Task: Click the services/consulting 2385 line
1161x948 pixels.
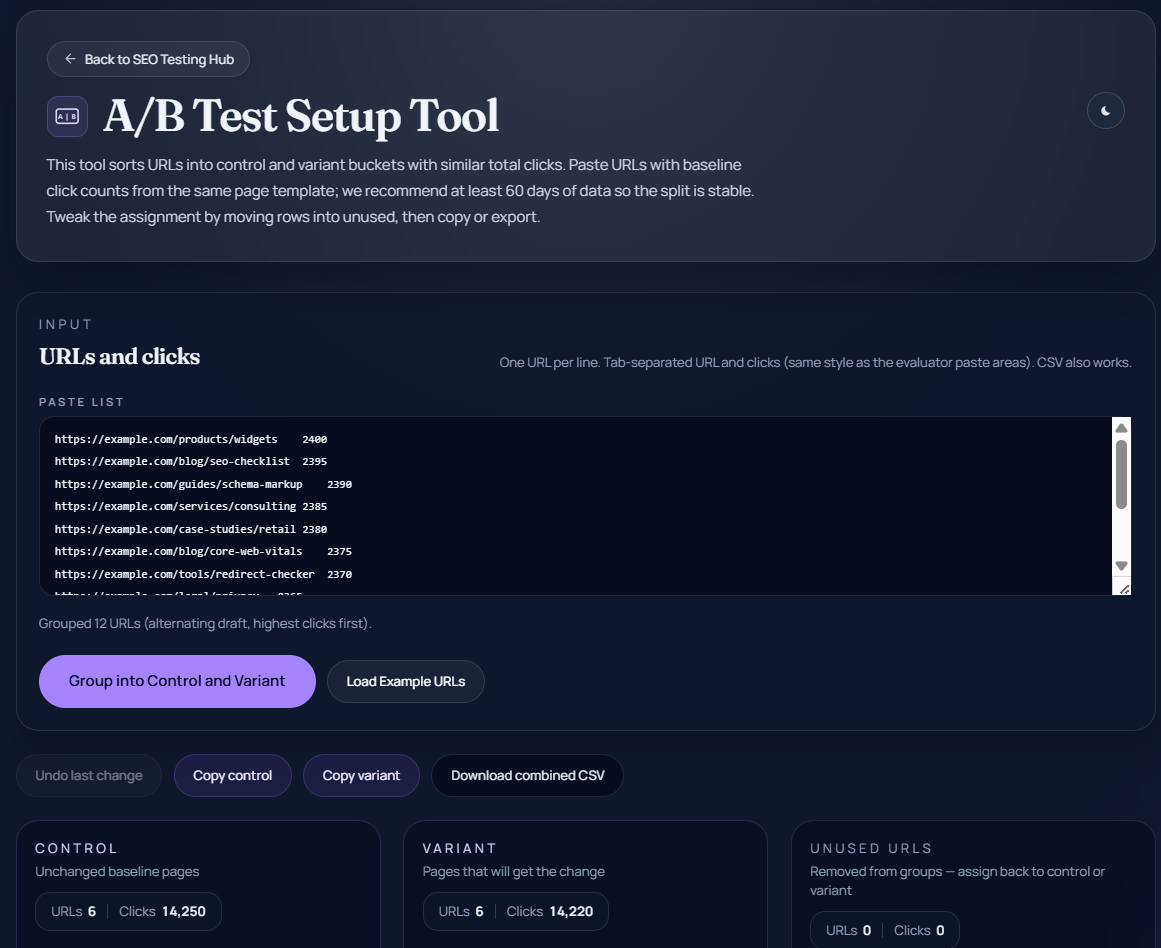Action: coord(190,507)
